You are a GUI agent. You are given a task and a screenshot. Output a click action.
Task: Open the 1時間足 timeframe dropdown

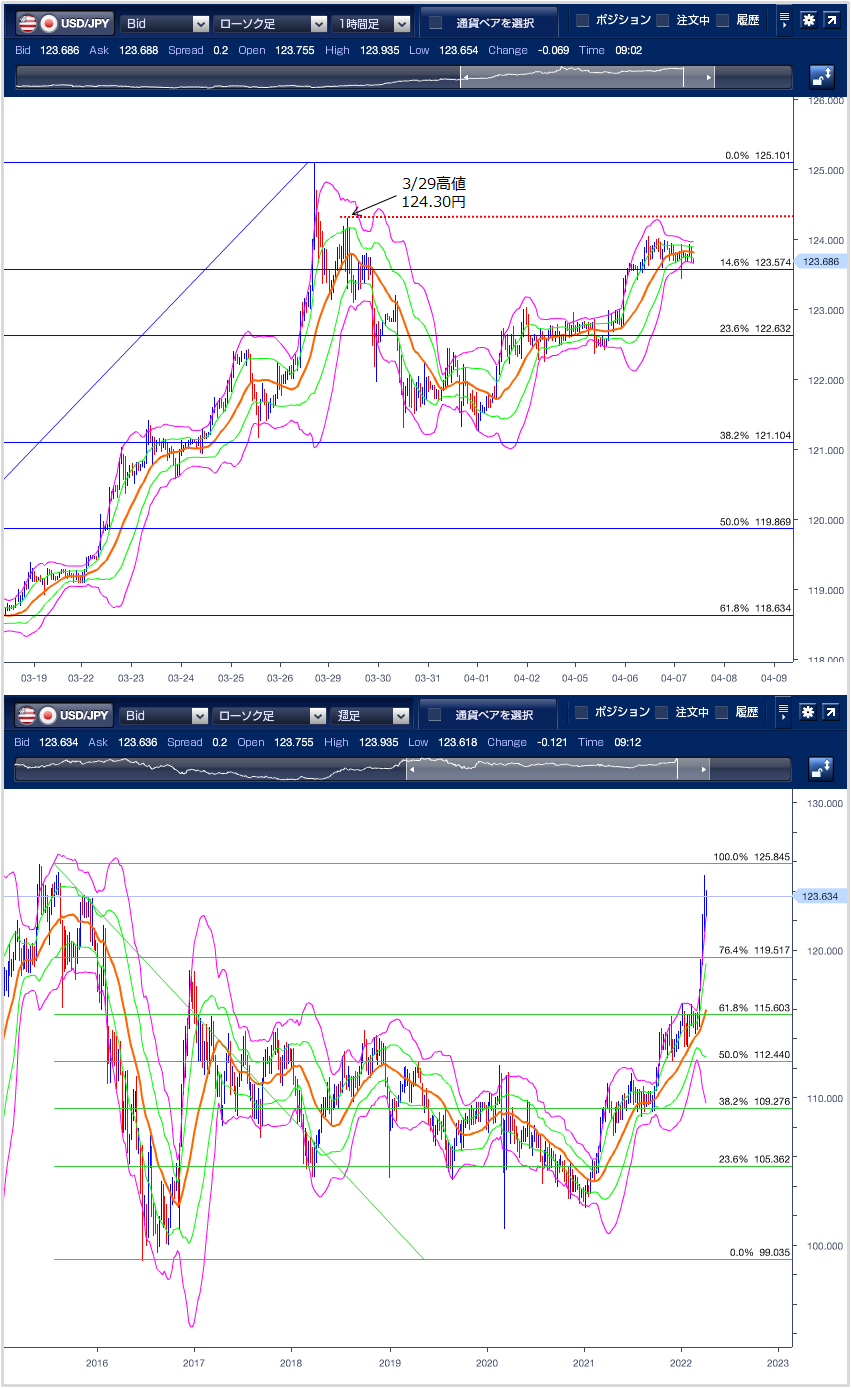point(371,24)
